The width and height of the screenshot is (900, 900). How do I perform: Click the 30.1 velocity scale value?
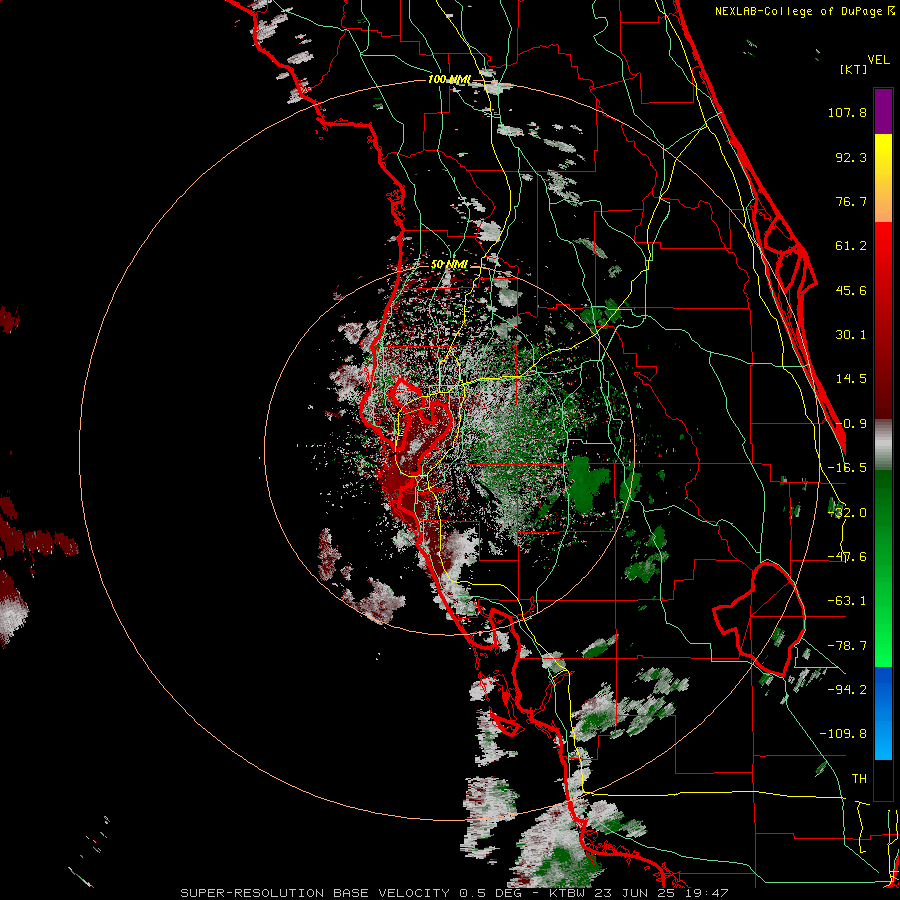[x=851, y=335]
